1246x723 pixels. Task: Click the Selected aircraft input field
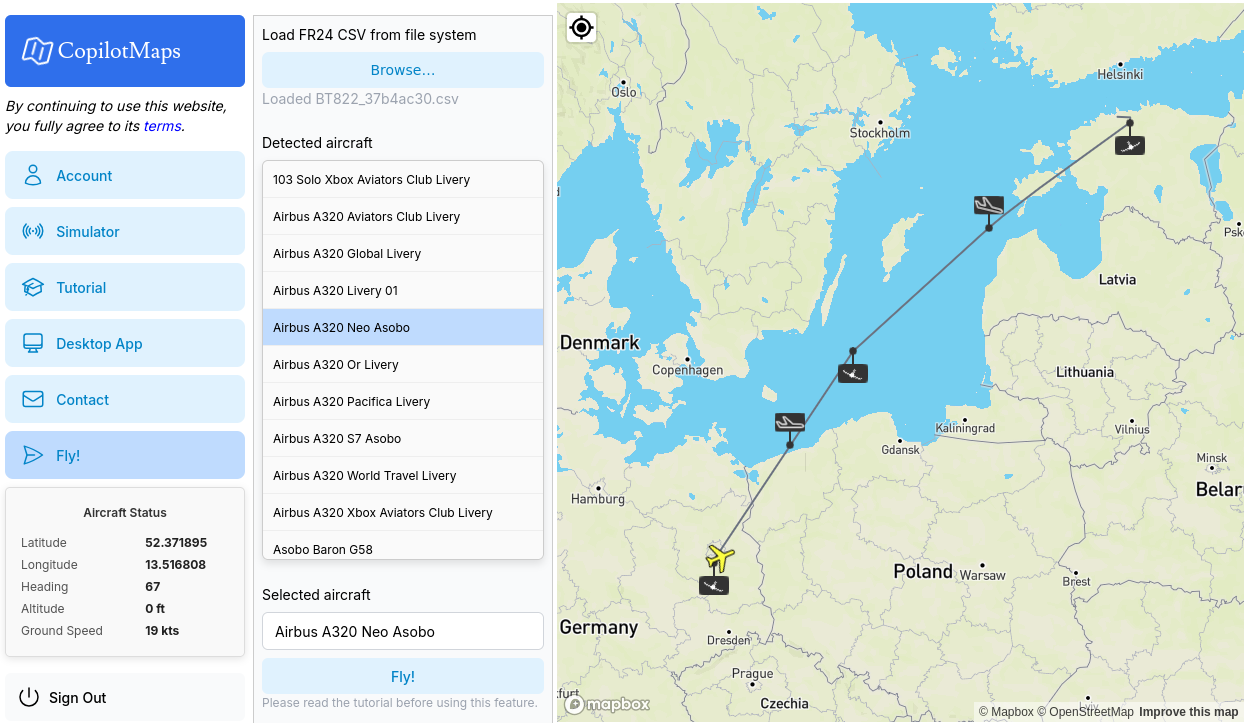403,631
